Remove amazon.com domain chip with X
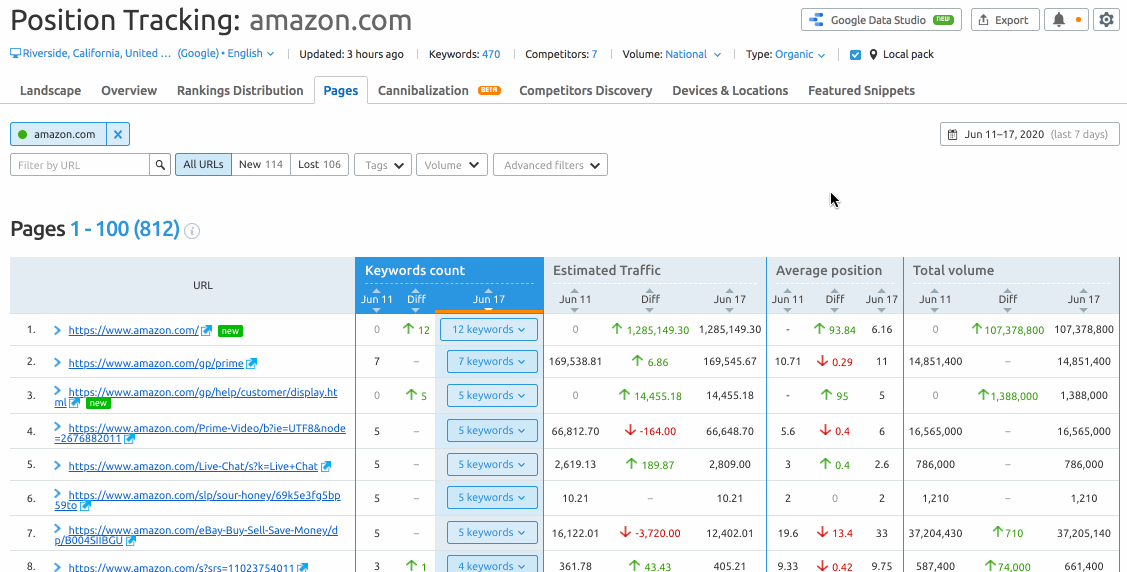The height and width of the screenshot is (572, 1127). coord(118,134)
